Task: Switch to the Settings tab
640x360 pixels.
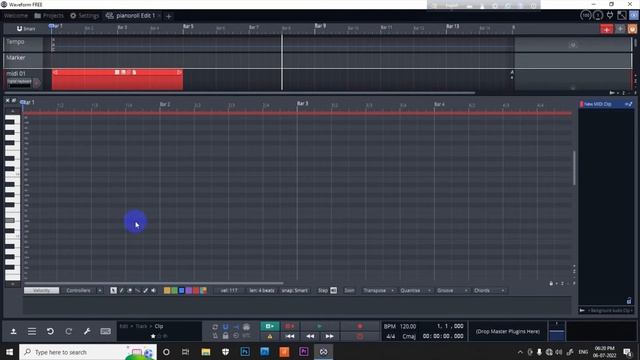Action: (84, 16)
